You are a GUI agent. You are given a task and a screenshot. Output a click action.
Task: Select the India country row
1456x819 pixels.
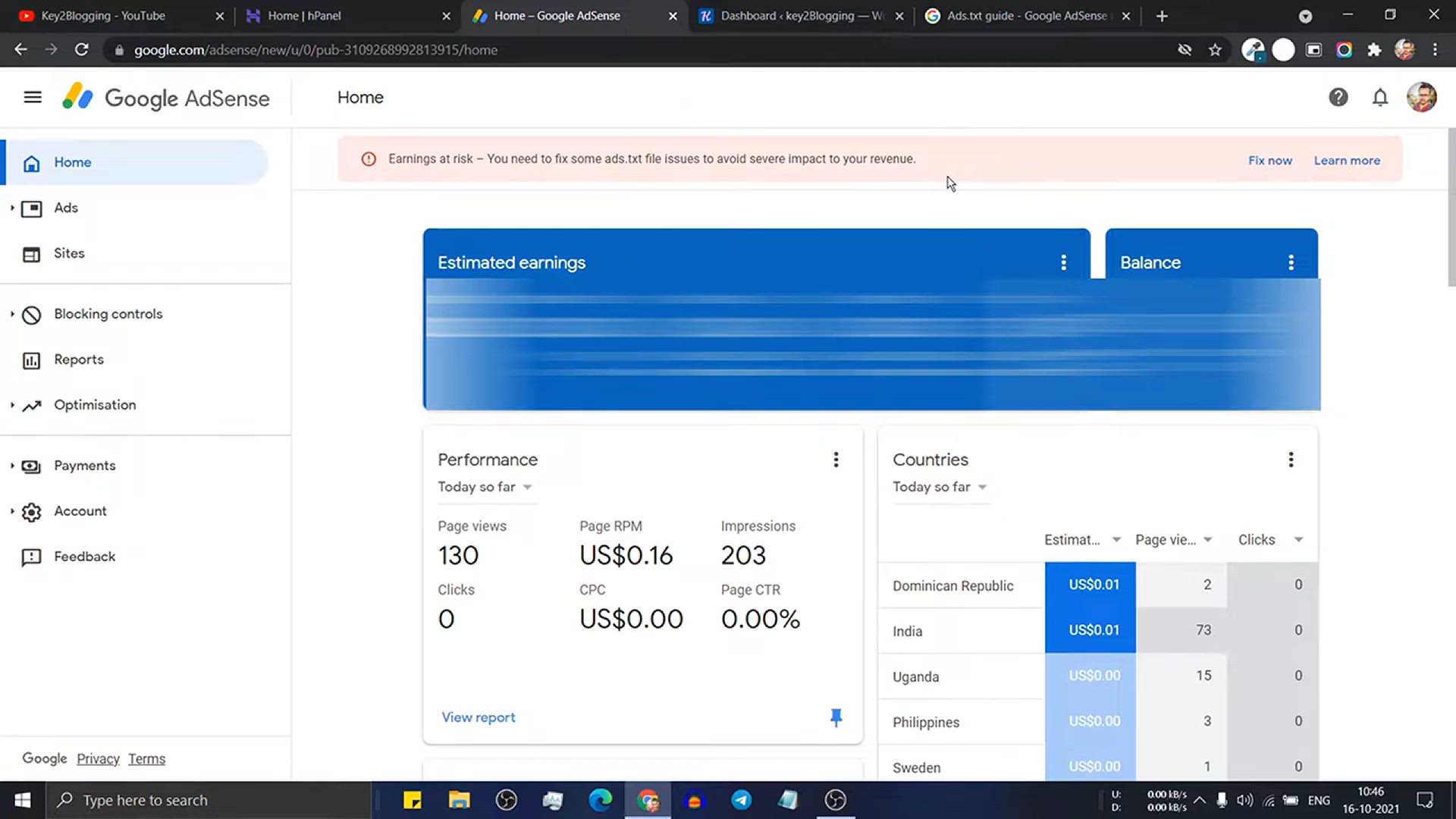[1097, 630]
